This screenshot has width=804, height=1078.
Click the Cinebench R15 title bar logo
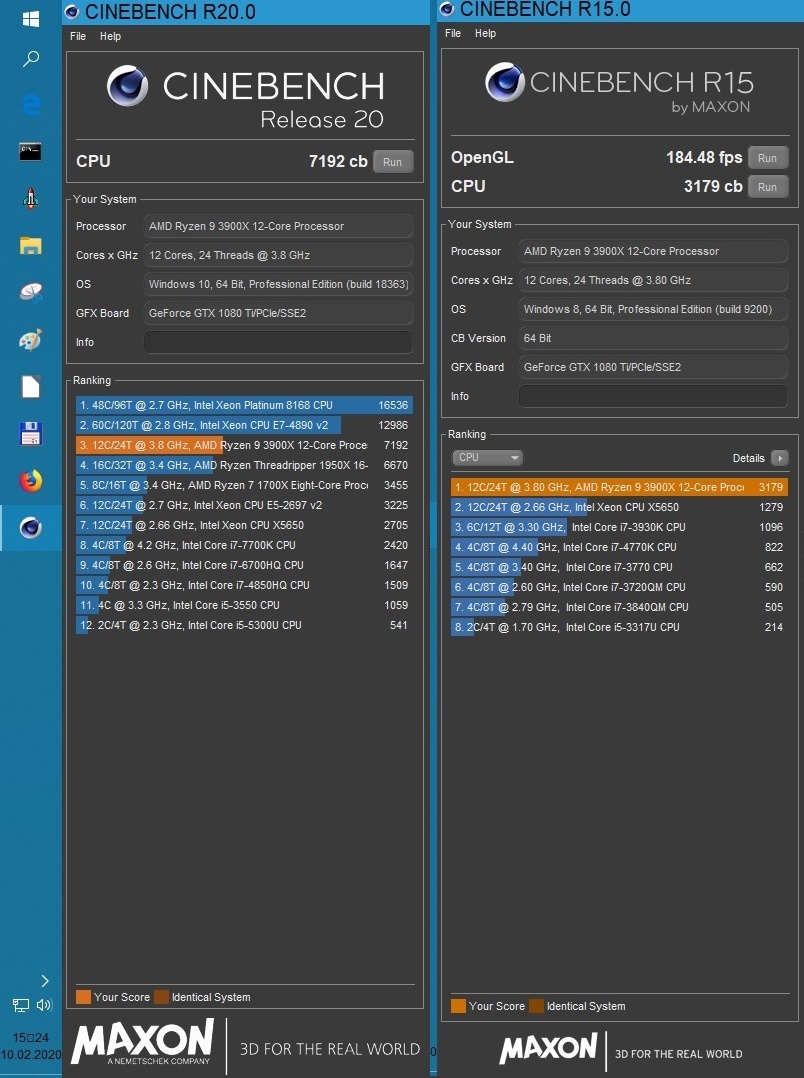coord(447,9)
